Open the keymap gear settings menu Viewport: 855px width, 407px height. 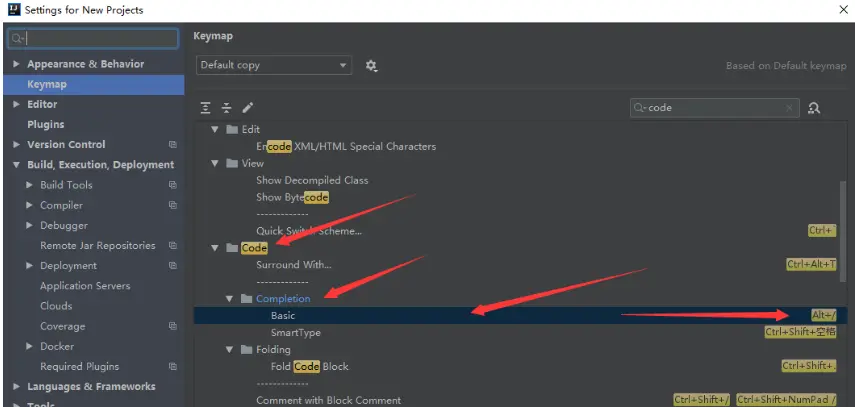click(x=371, y=66)
